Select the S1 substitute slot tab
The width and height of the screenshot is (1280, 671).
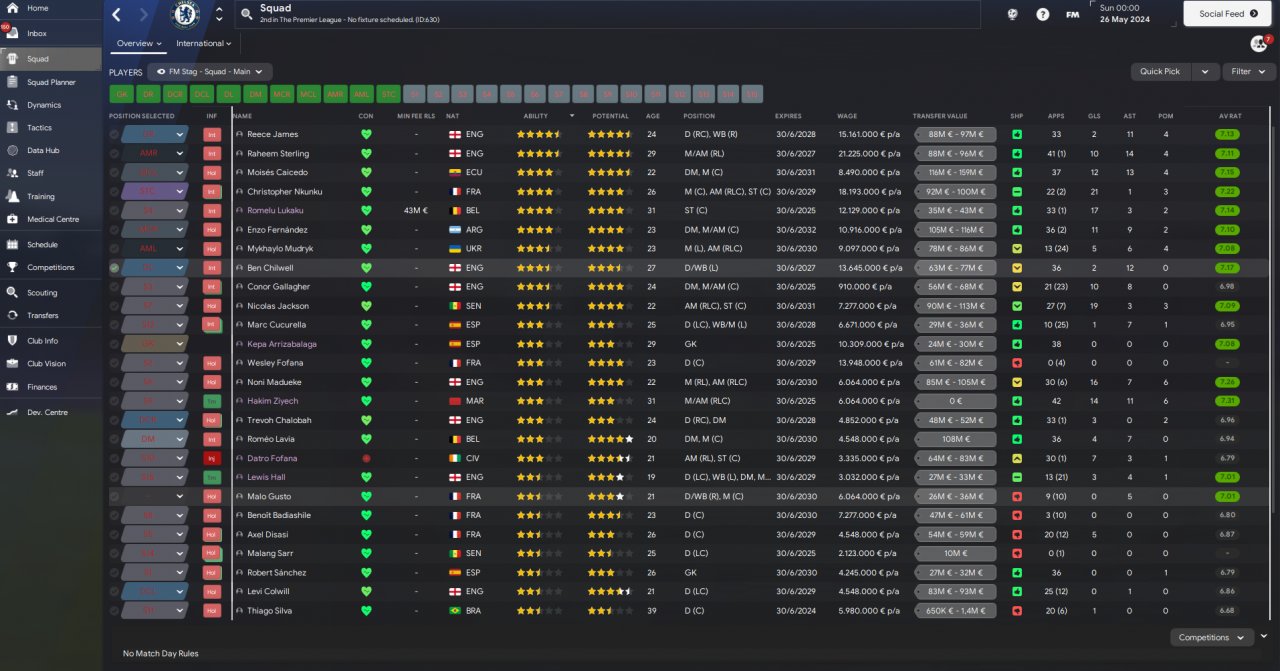click(415, 94)
